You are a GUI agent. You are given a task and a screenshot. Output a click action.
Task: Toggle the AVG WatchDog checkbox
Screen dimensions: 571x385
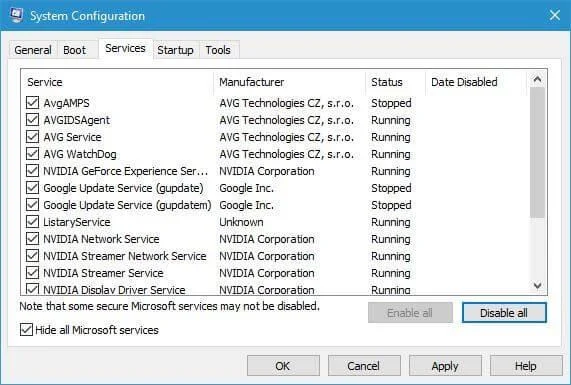pos(32,154)
